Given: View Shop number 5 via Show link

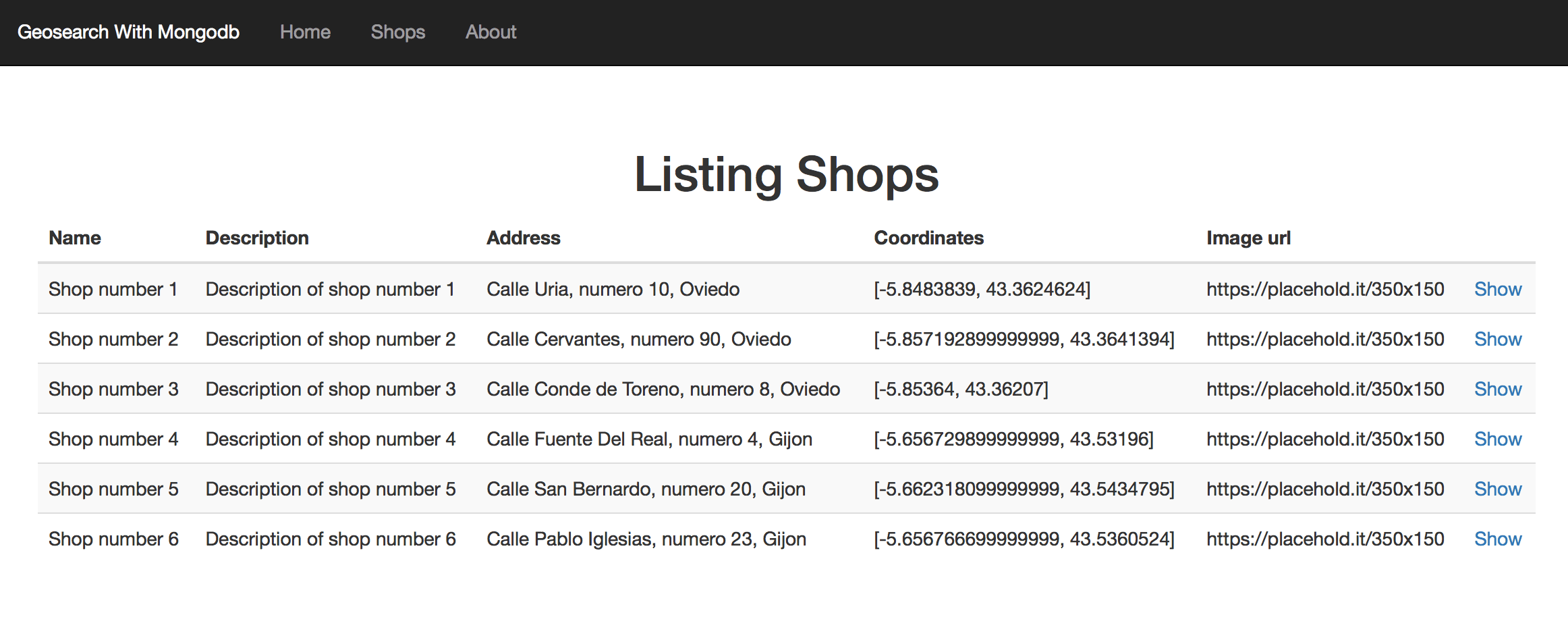Looking at the screenshot, I should point(1497,489).
